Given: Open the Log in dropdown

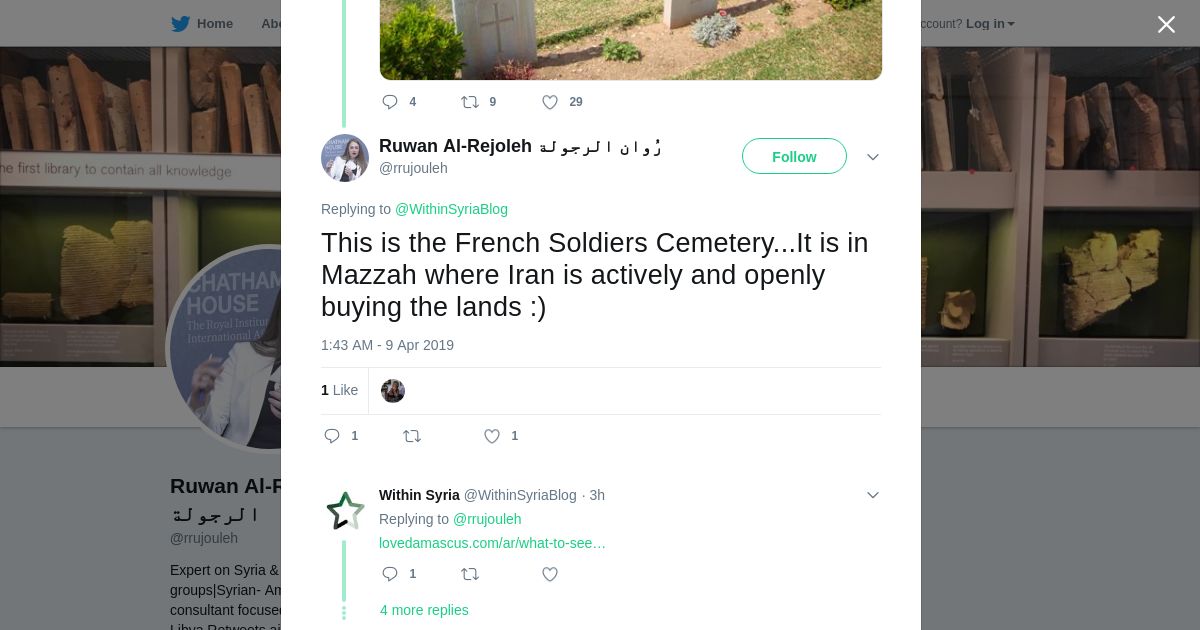Looking at the screenshot, I should (990, 24).
